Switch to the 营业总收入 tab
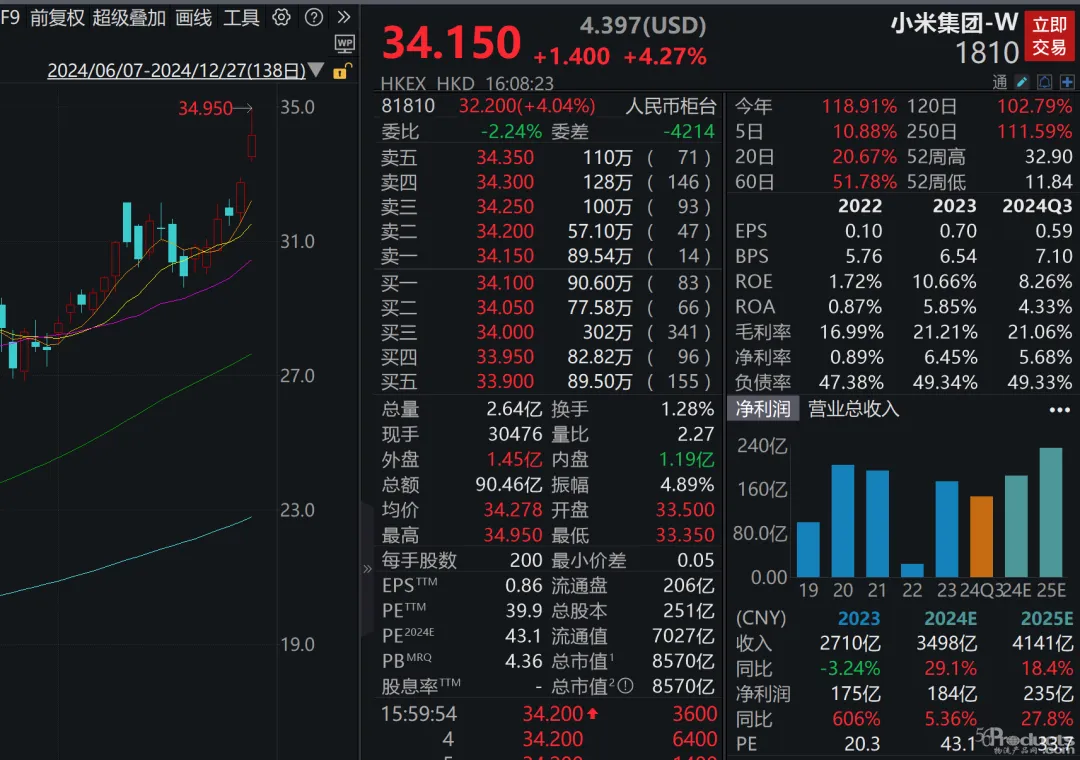The width and height of the screenshot is (1080, 760). point(853,409)
